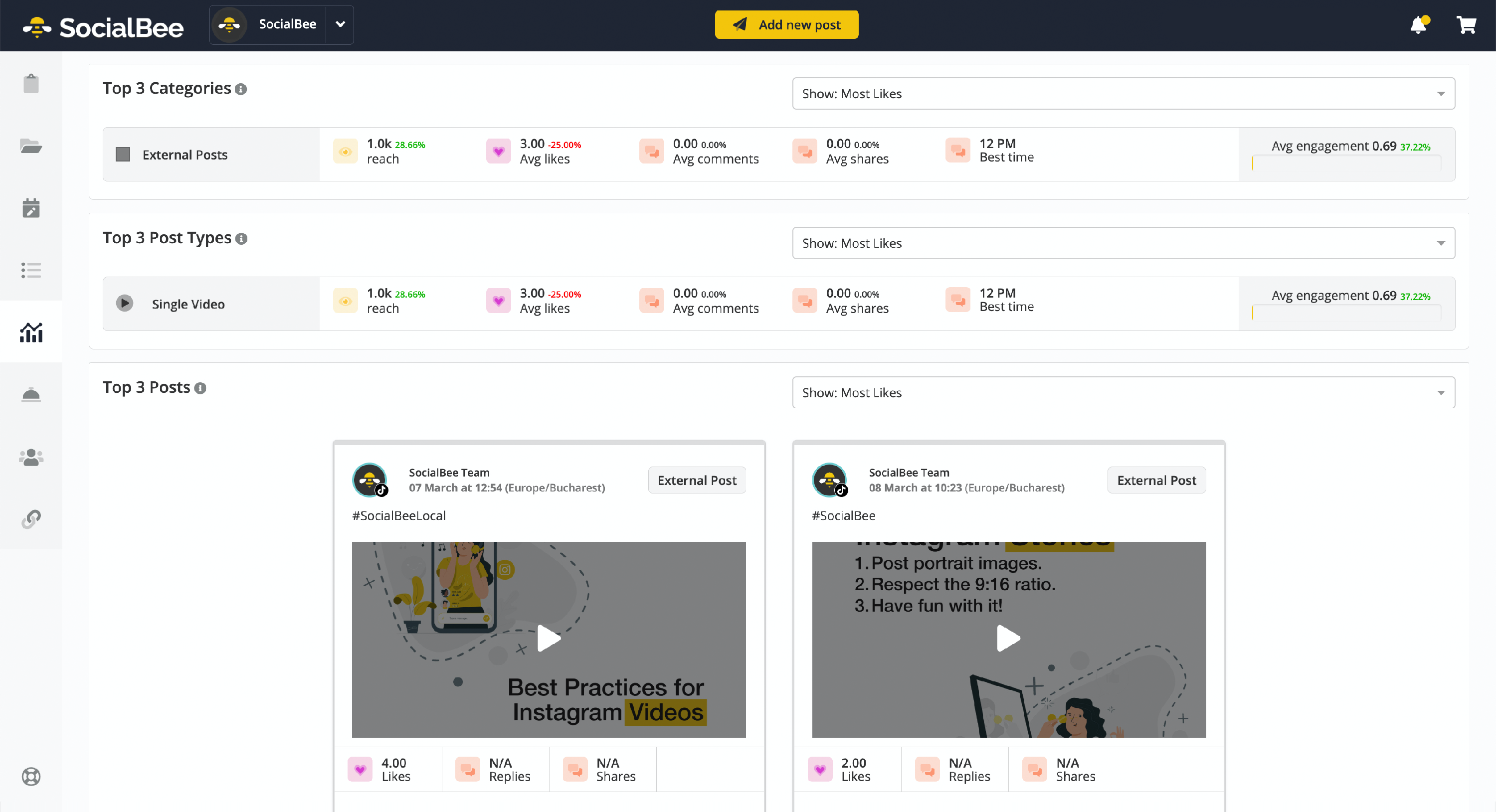The image size is (1496, 812).
Task: Open the folder icon in sidebar
Action: (31, 146)
